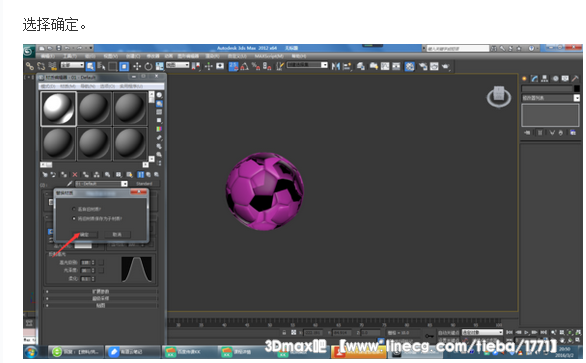586x363 pixels.
Task: Open the Align tool
Action: [347, 67]
